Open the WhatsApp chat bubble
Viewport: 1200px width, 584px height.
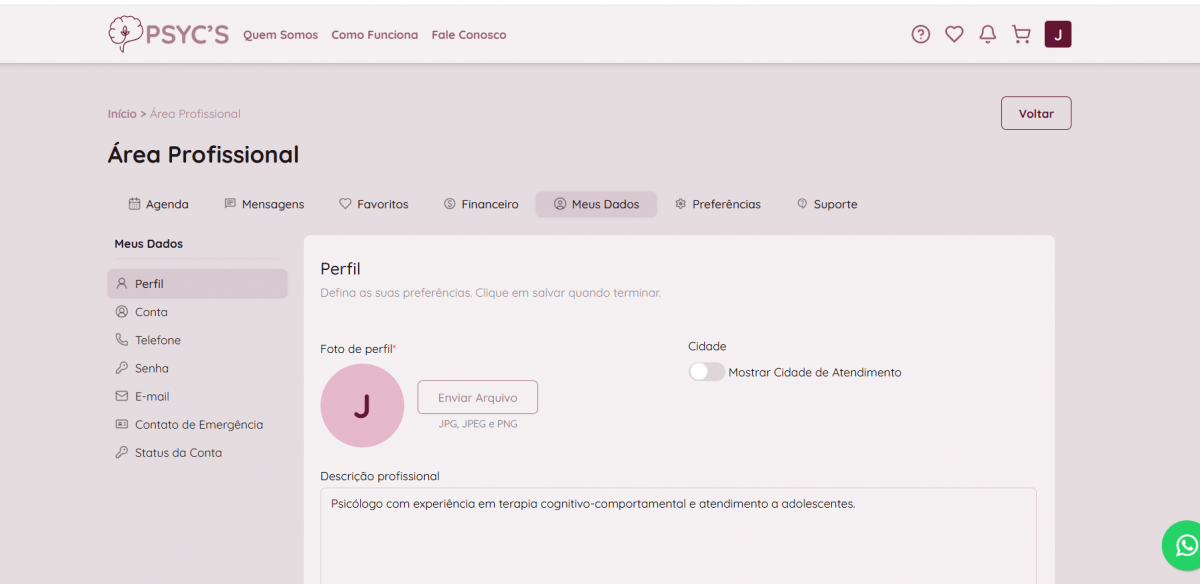click(x=1185, y=545)
